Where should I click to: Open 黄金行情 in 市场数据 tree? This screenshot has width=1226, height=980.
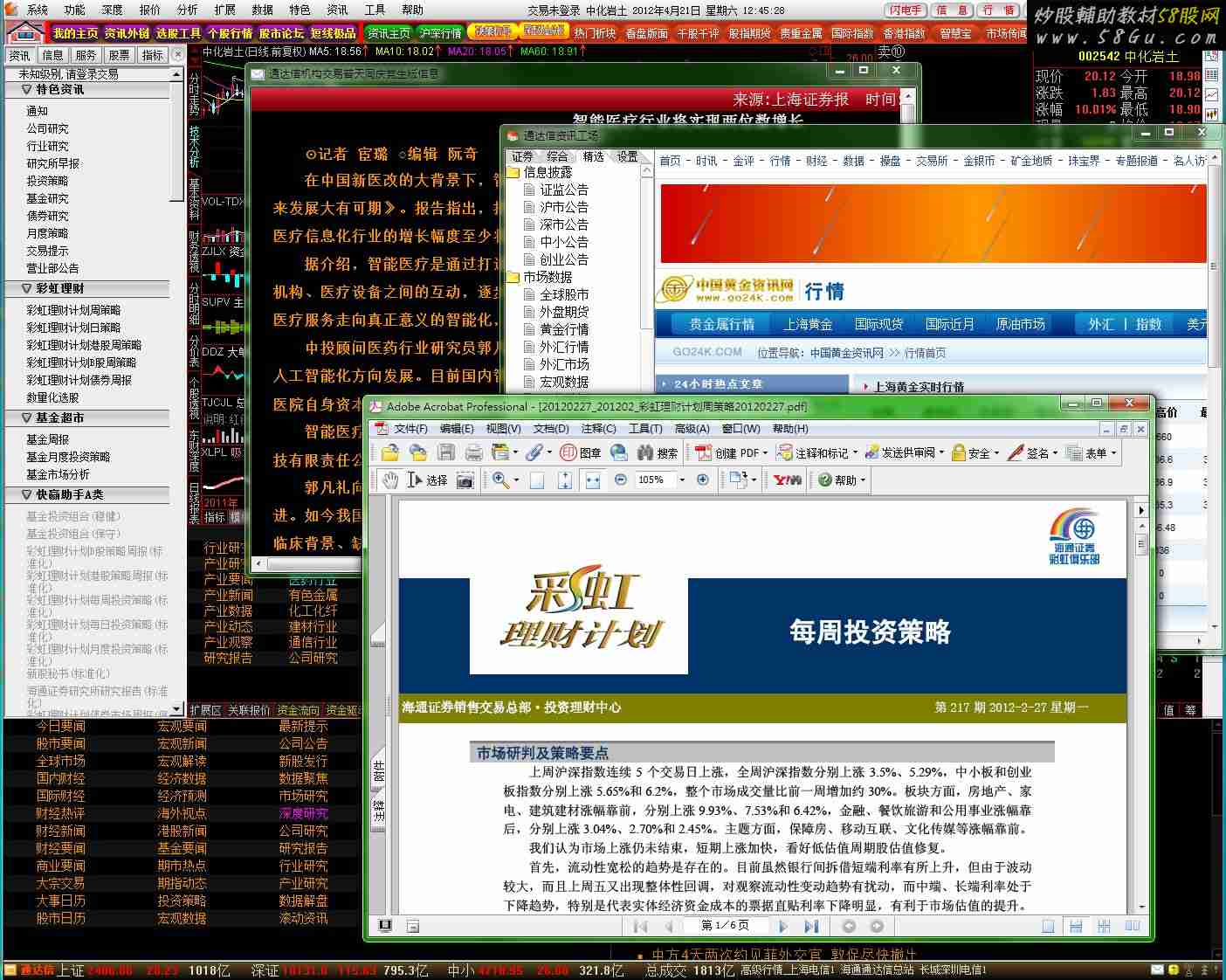click(x=563, y=329)
